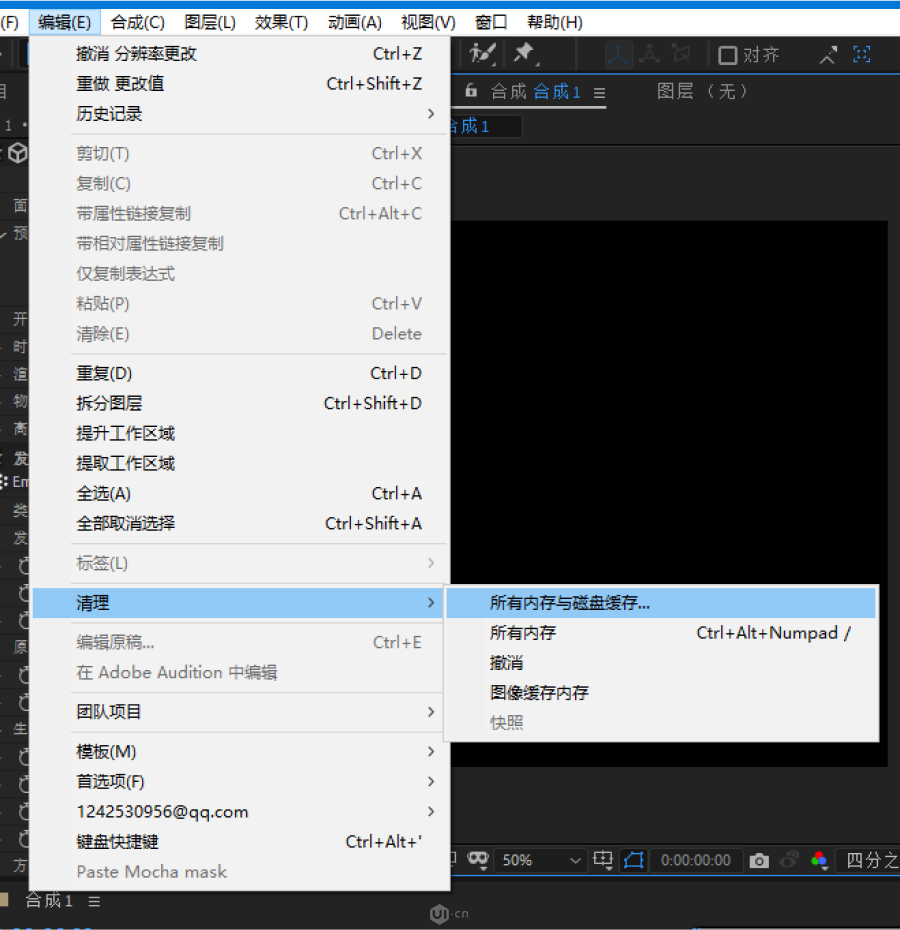This screenshot has height=930, width=900.
Task: Choose 全部取消选择 from the menu
Action: pyautogui.click(x=240, y=523)
